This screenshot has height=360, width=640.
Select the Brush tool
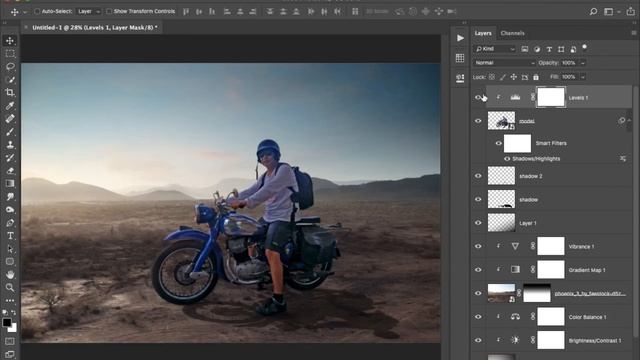10,132
